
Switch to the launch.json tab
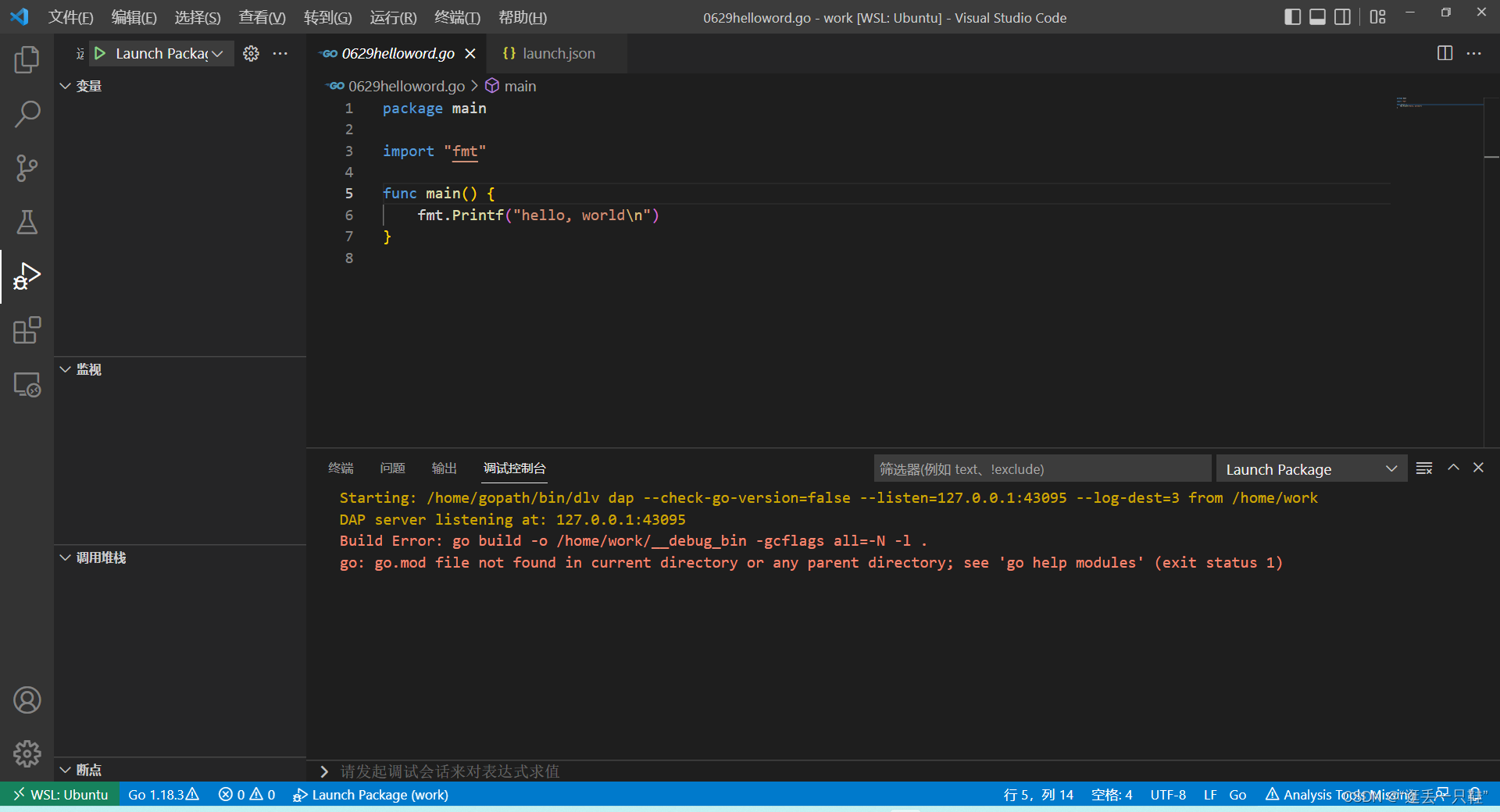[x=559, y=53]
